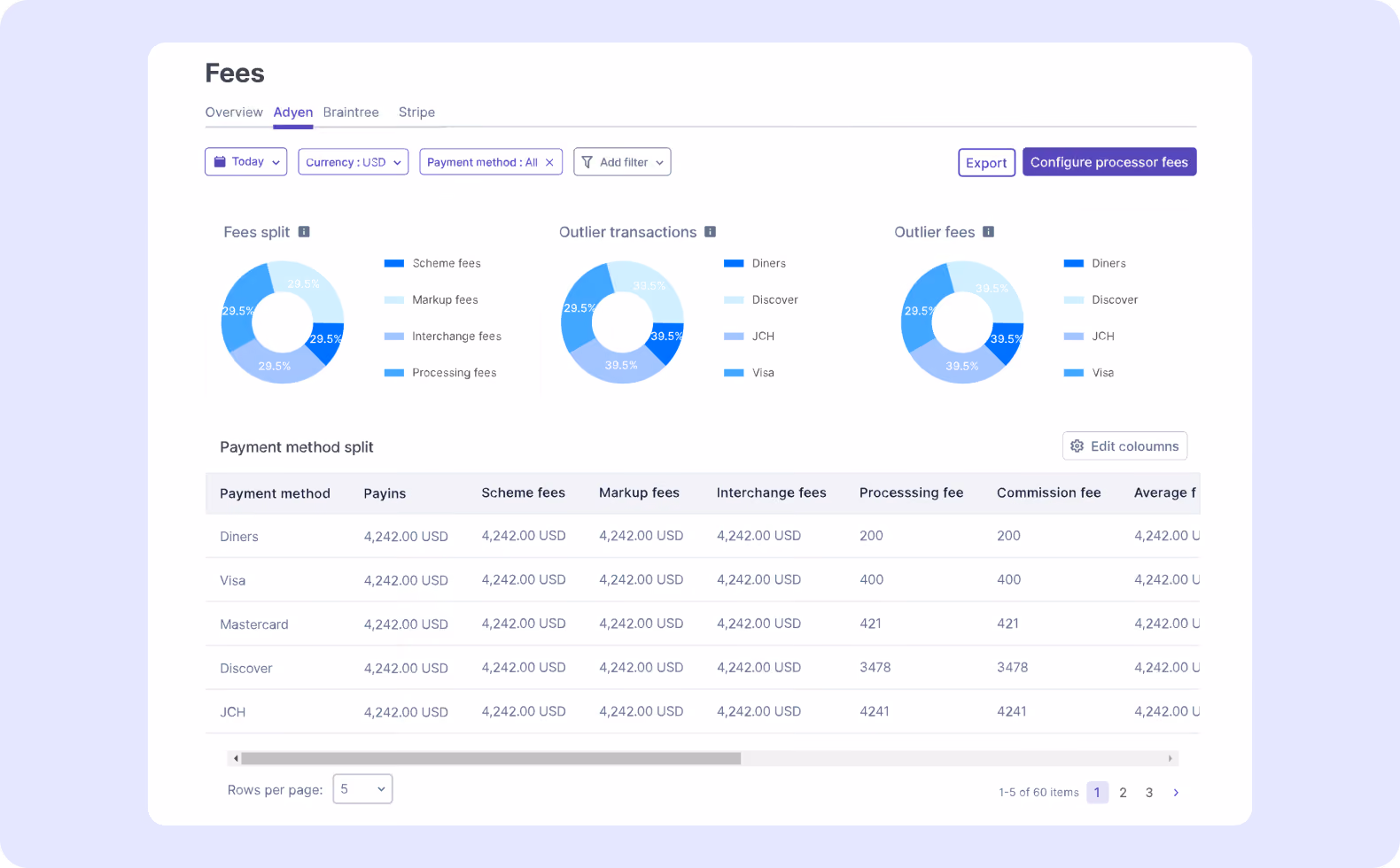This screenshot has height=868, width=1400.
Task: Click the Interchange fees legend swatch
Action: point(394,337)
